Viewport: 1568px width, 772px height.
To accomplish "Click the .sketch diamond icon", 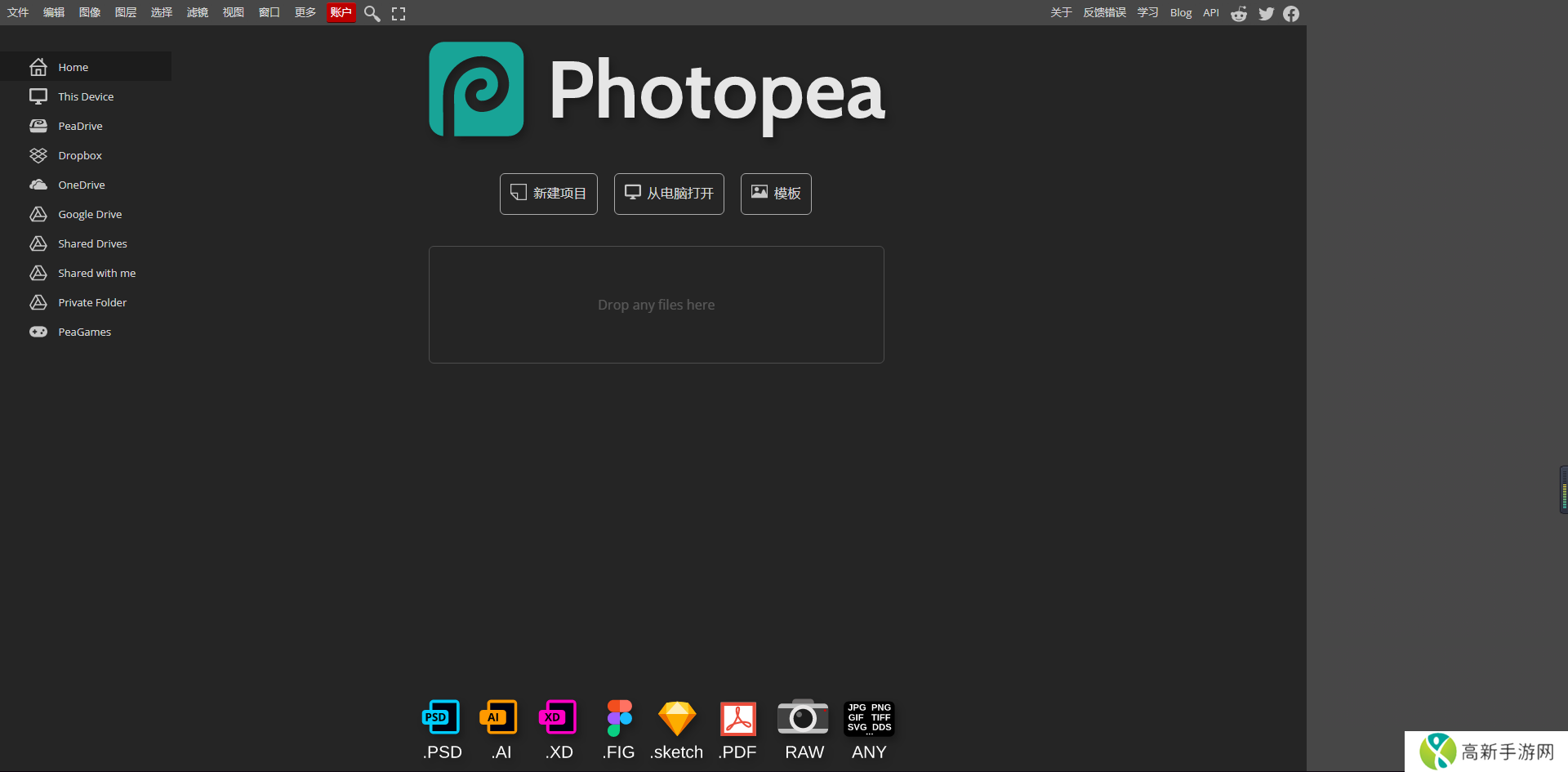I will click(677, 718).
